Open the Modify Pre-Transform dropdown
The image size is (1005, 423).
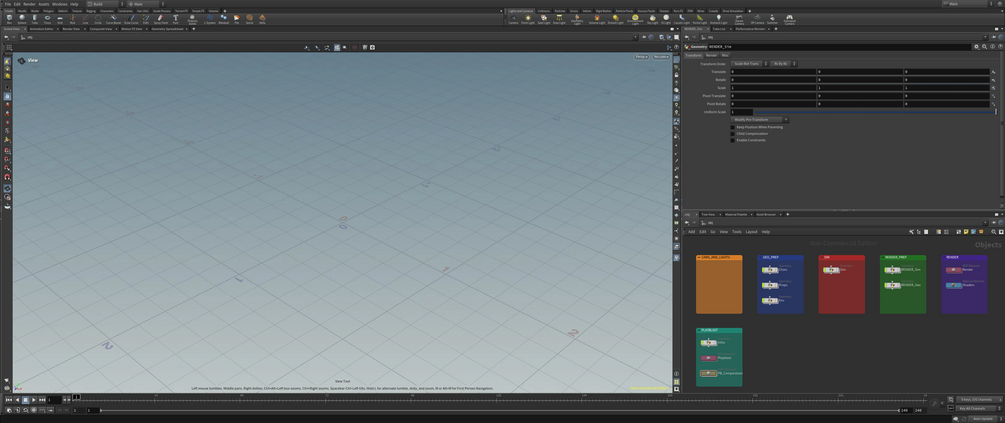pyautogui.click(x=760, y=120)
